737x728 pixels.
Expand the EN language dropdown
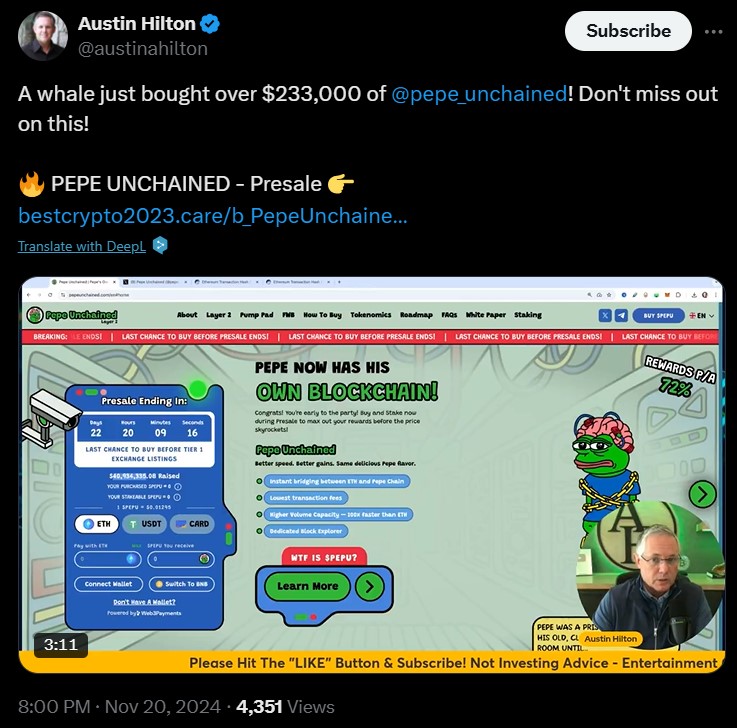pyautogui.click(x=702, y=315)
